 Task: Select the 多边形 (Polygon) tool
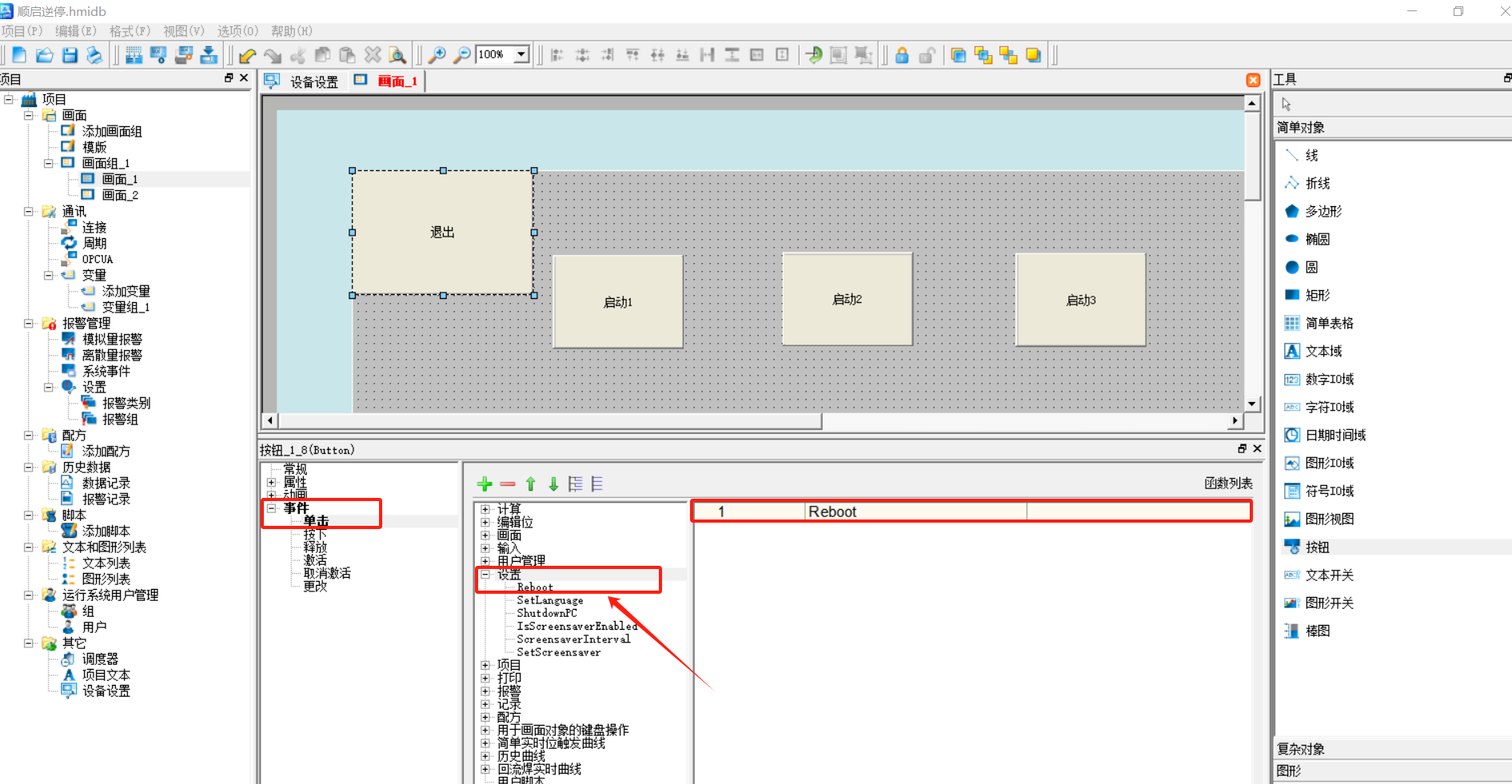pos(1323,212)
